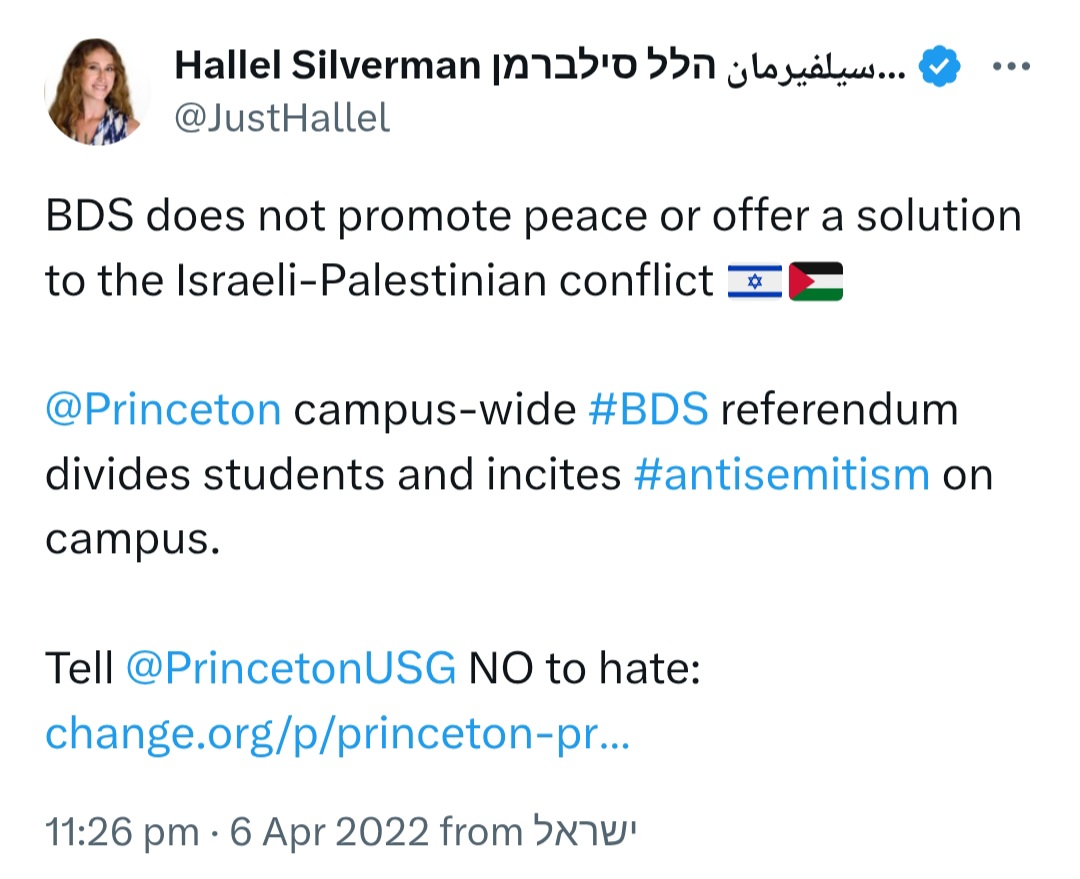Image resolution: width=1080 pixels, height=879 pixels.
Task: Open the #antisemitism hashtag
Action: (782, 473)
